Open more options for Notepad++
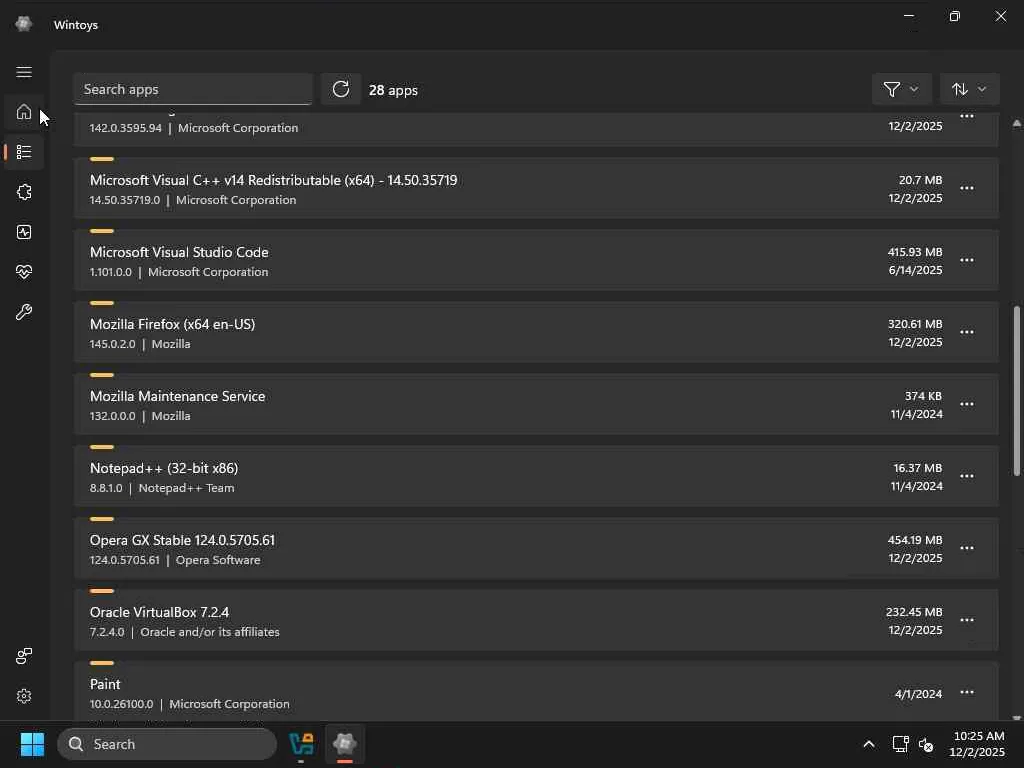 pos(967,476)
